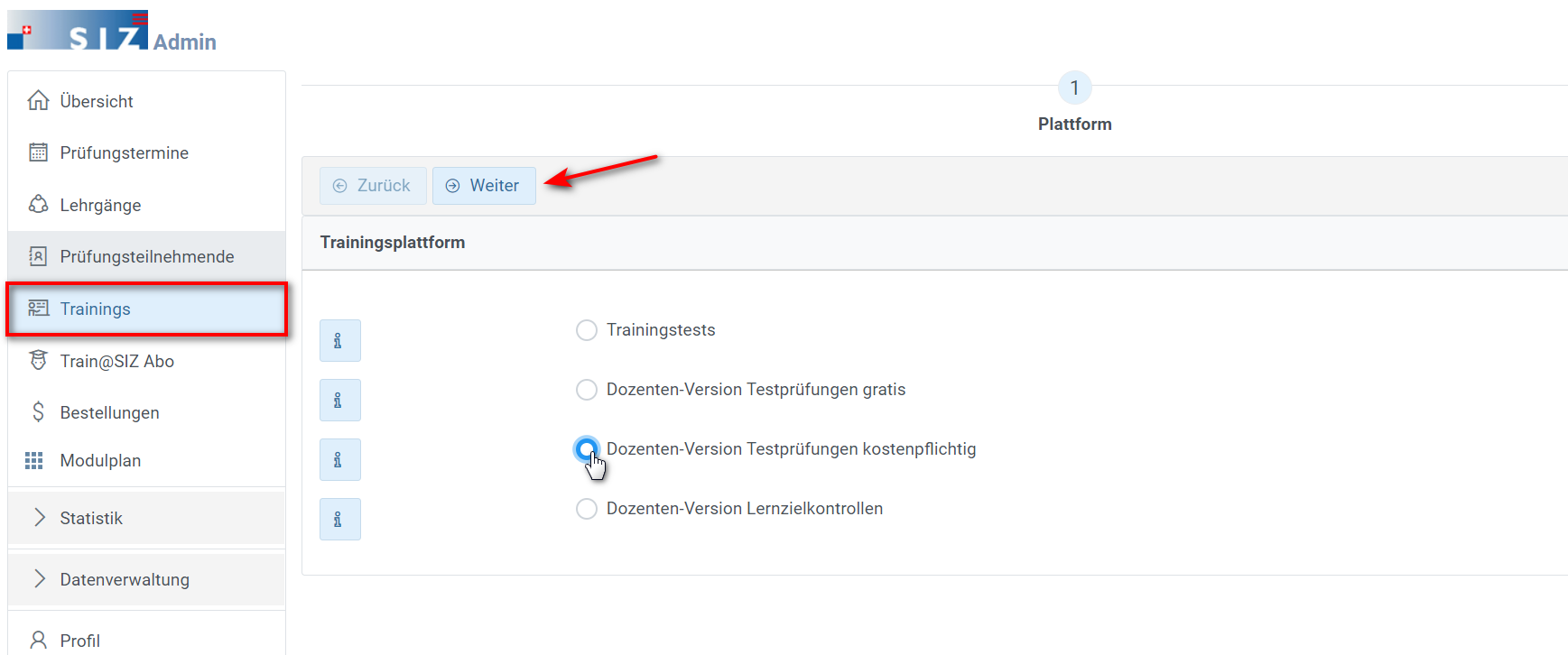Screen dimensions: 1568x655
Task: Select the Trainingstests radio option
Action: tap(587, 330)
